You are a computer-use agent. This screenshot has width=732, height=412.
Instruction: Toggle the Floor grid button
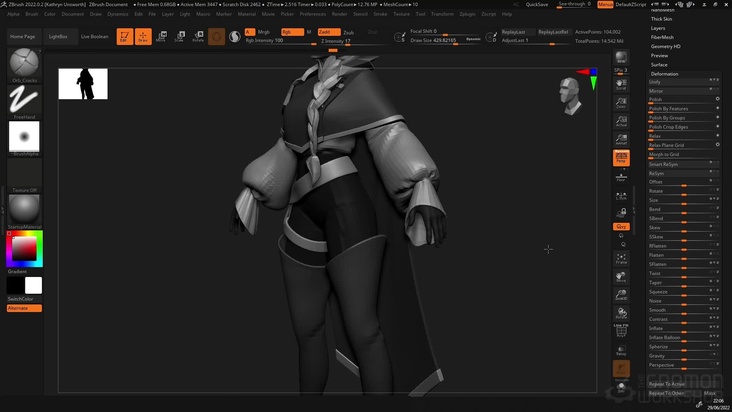621,177
